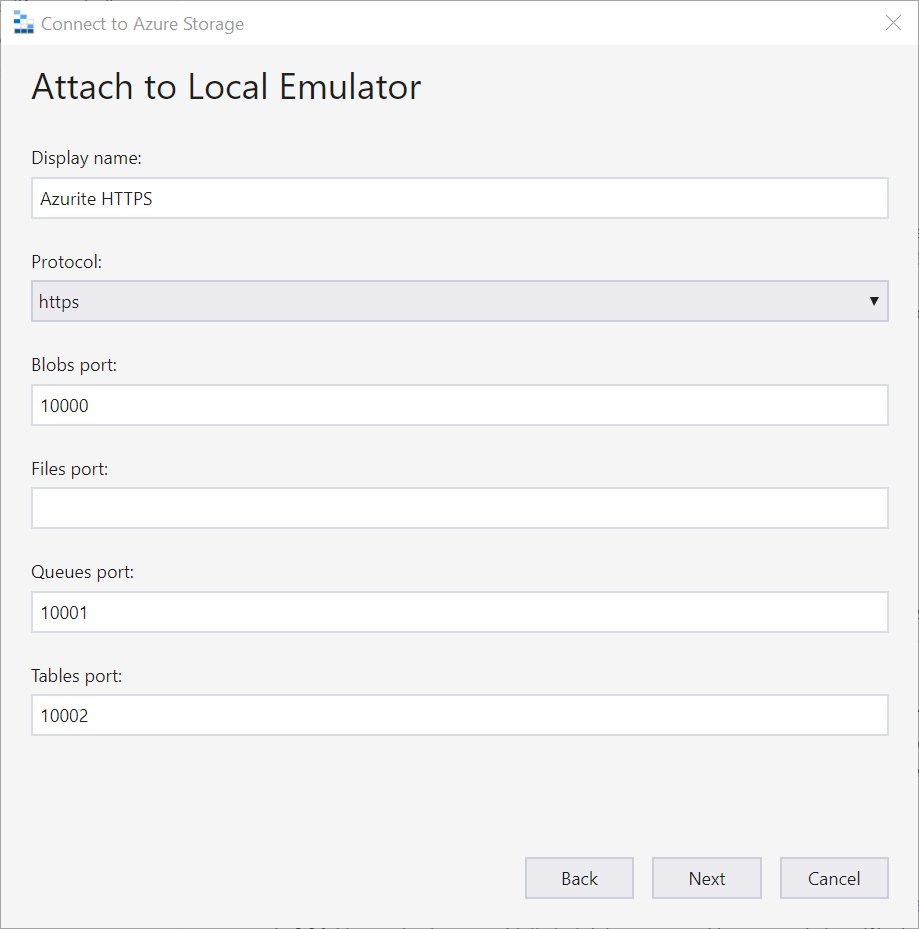Select the Azurite HTTPS display name text
Viewport: 919px width, 929px height.
tap(95, 198)
